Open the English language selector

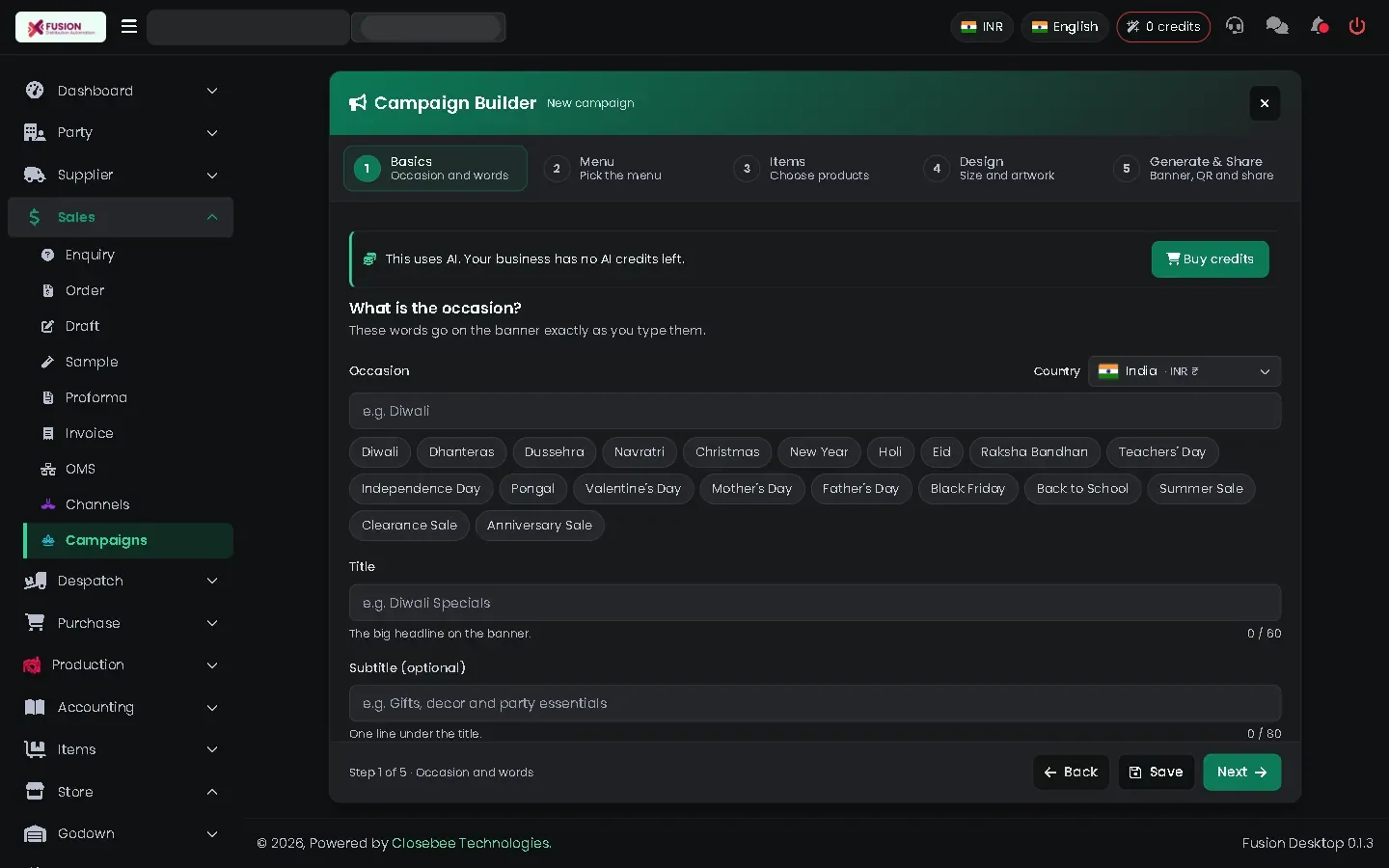click(1065, 27)
